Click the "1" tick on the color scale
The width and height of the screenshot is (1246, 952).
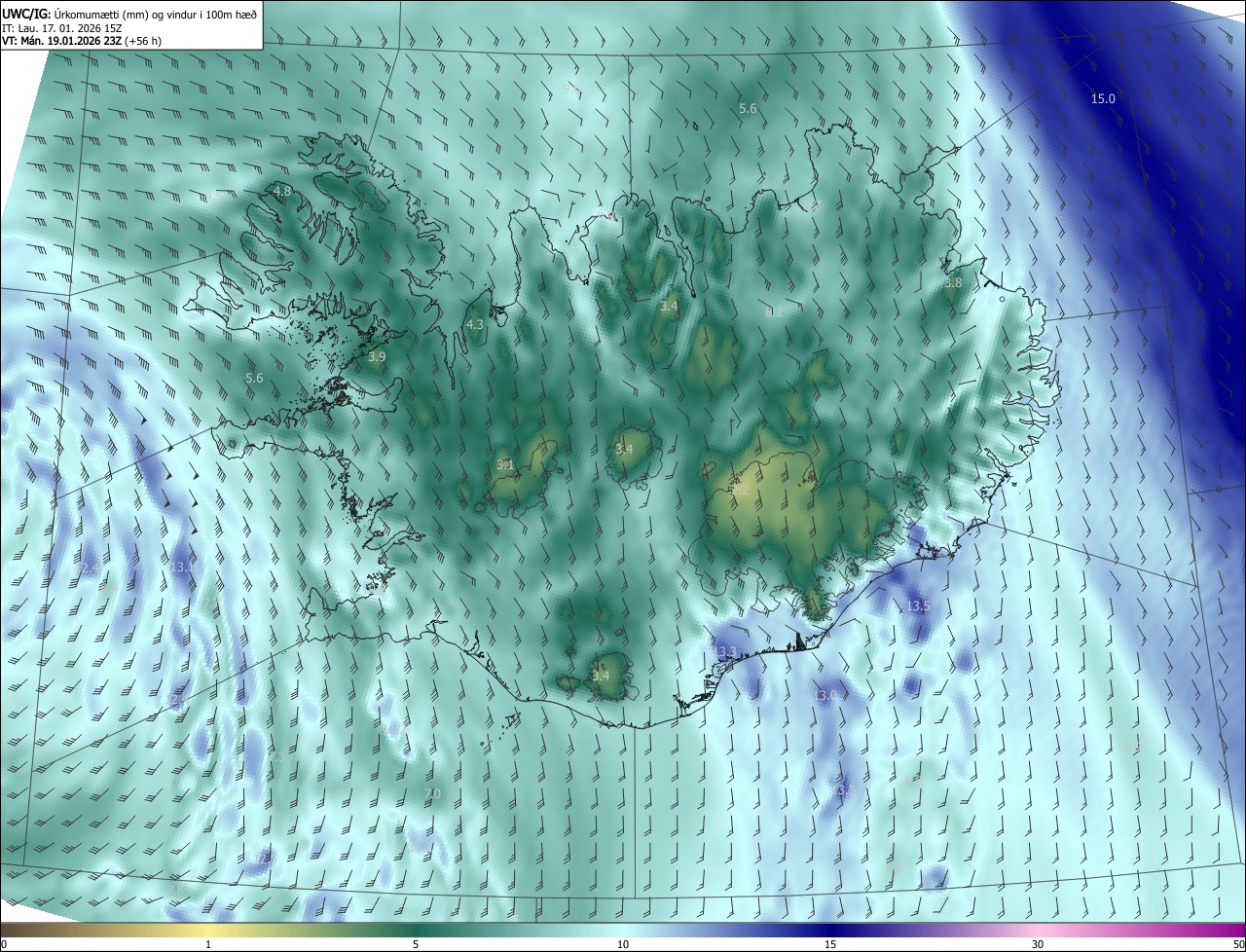[x=208, y=944]
